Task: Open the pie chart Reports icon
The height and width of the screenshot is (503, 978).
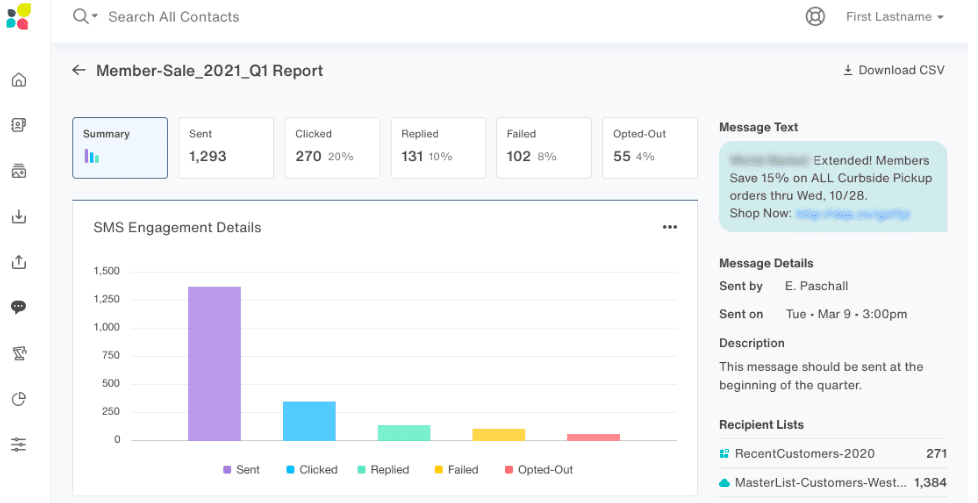Action: tap(19, 399)
